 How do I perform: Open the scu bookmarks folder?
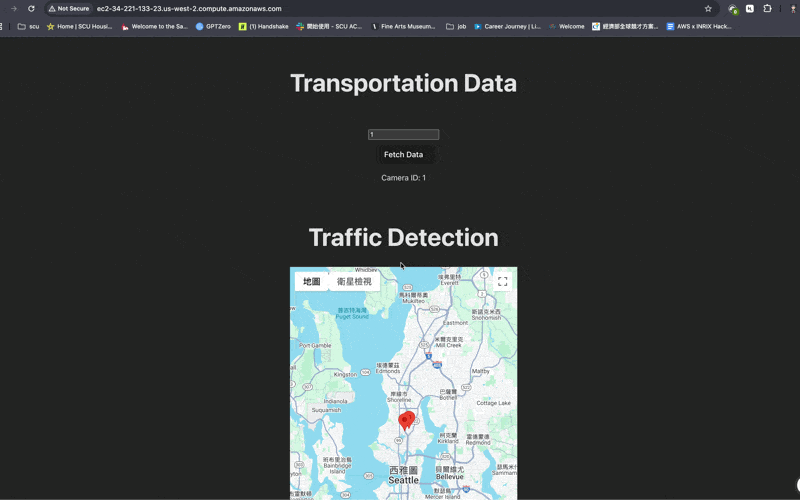(29, 27)
